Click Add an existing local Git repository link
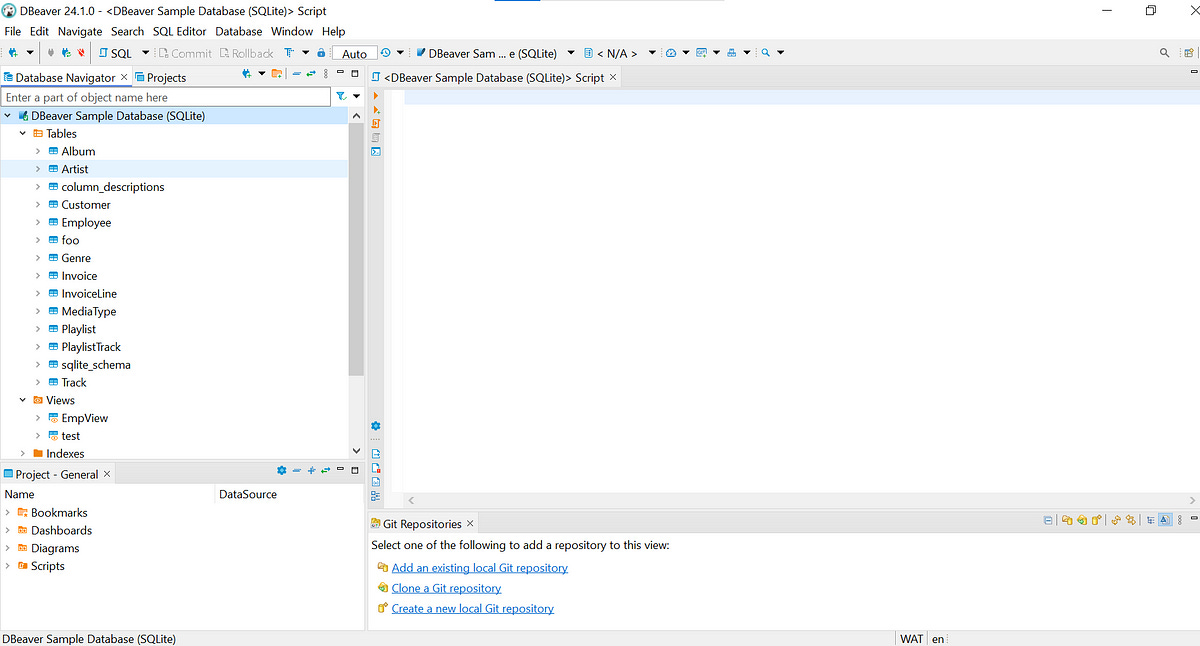Image resolution: width=1200 pixels, height=646 pixels. click(x=479, y=568)
